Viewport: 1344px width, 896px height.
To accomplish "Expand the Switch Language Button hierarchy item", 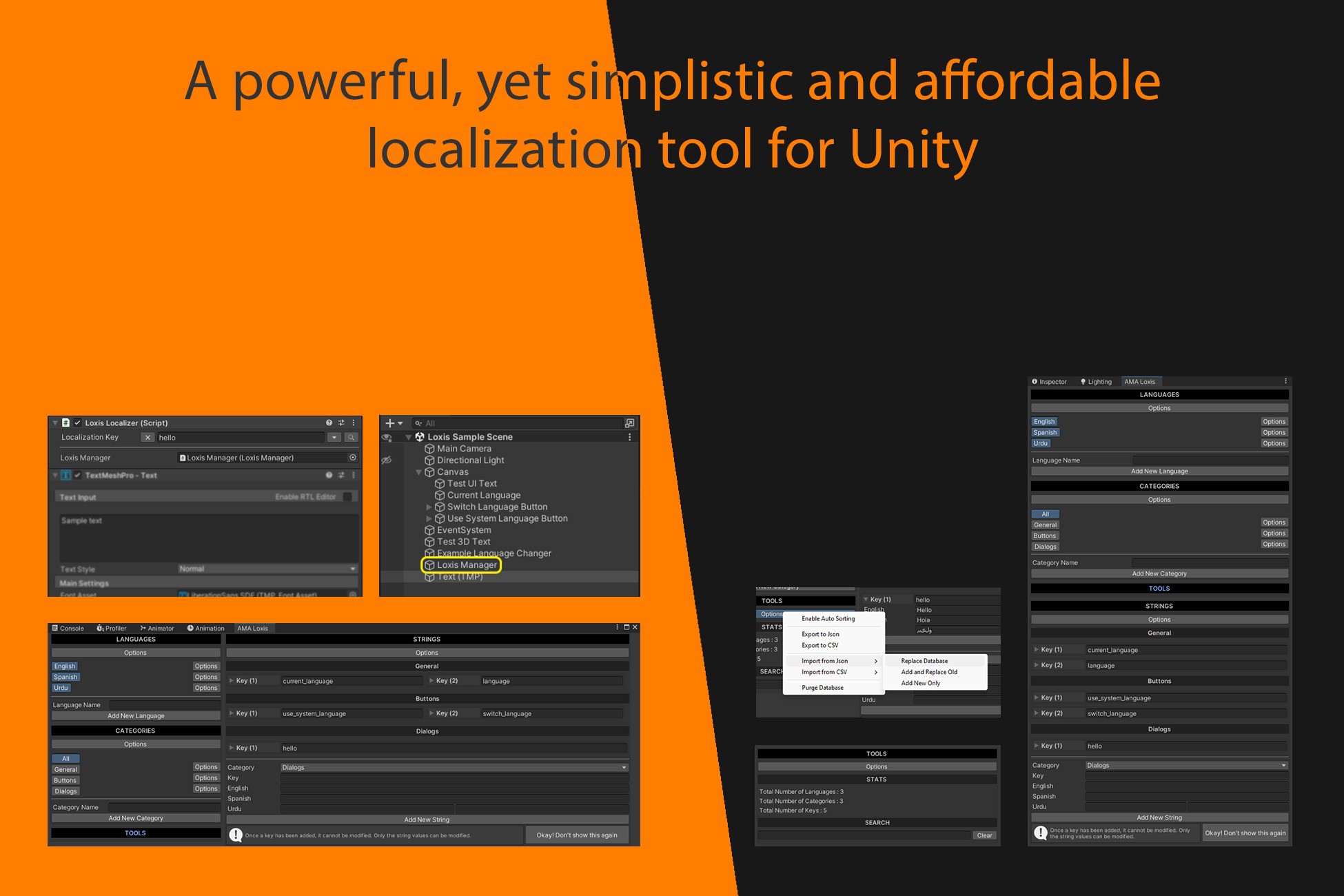I will tap(429, 507).
